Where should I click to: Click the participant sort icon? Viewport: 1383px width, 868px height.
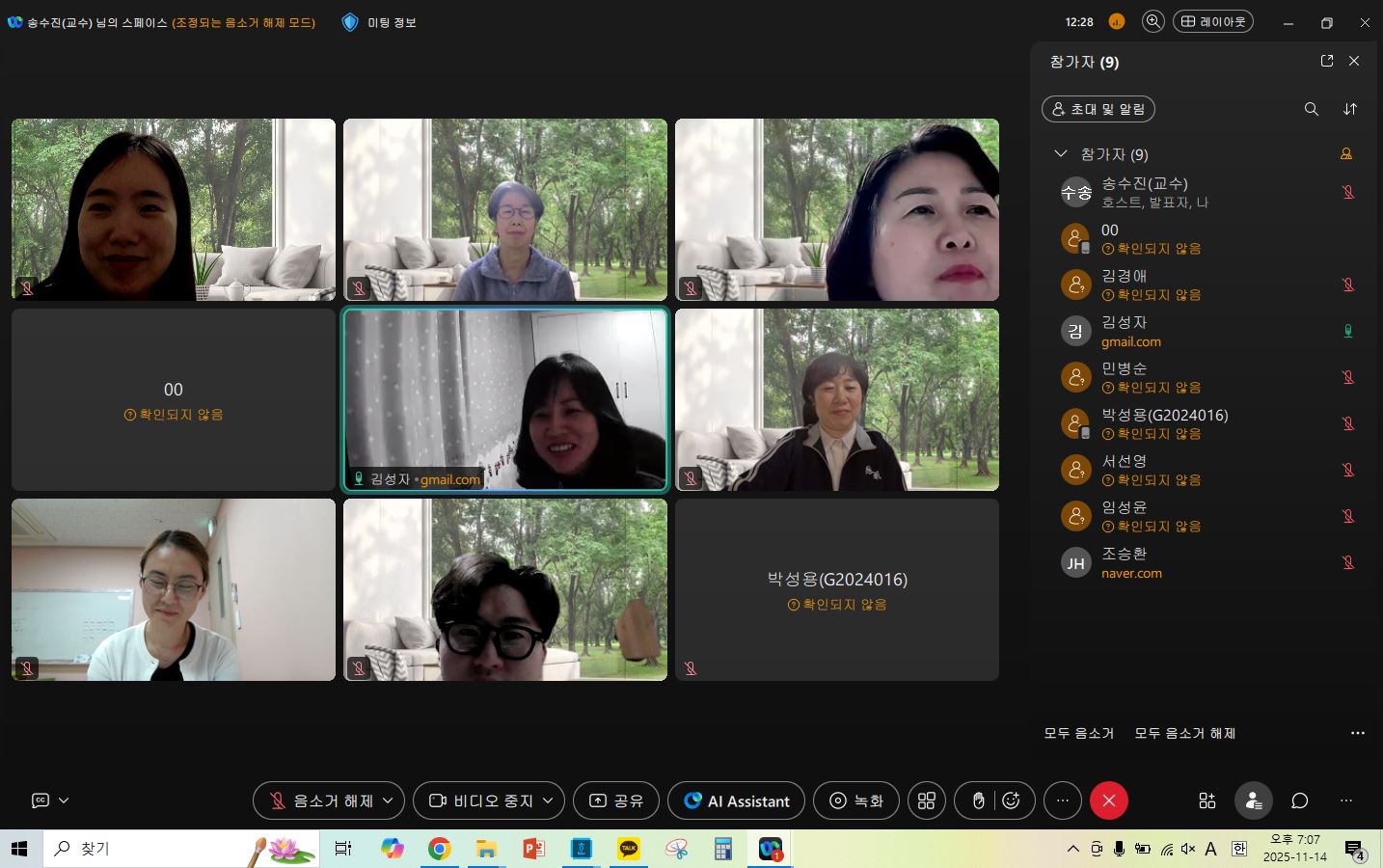pos(1350,109)
